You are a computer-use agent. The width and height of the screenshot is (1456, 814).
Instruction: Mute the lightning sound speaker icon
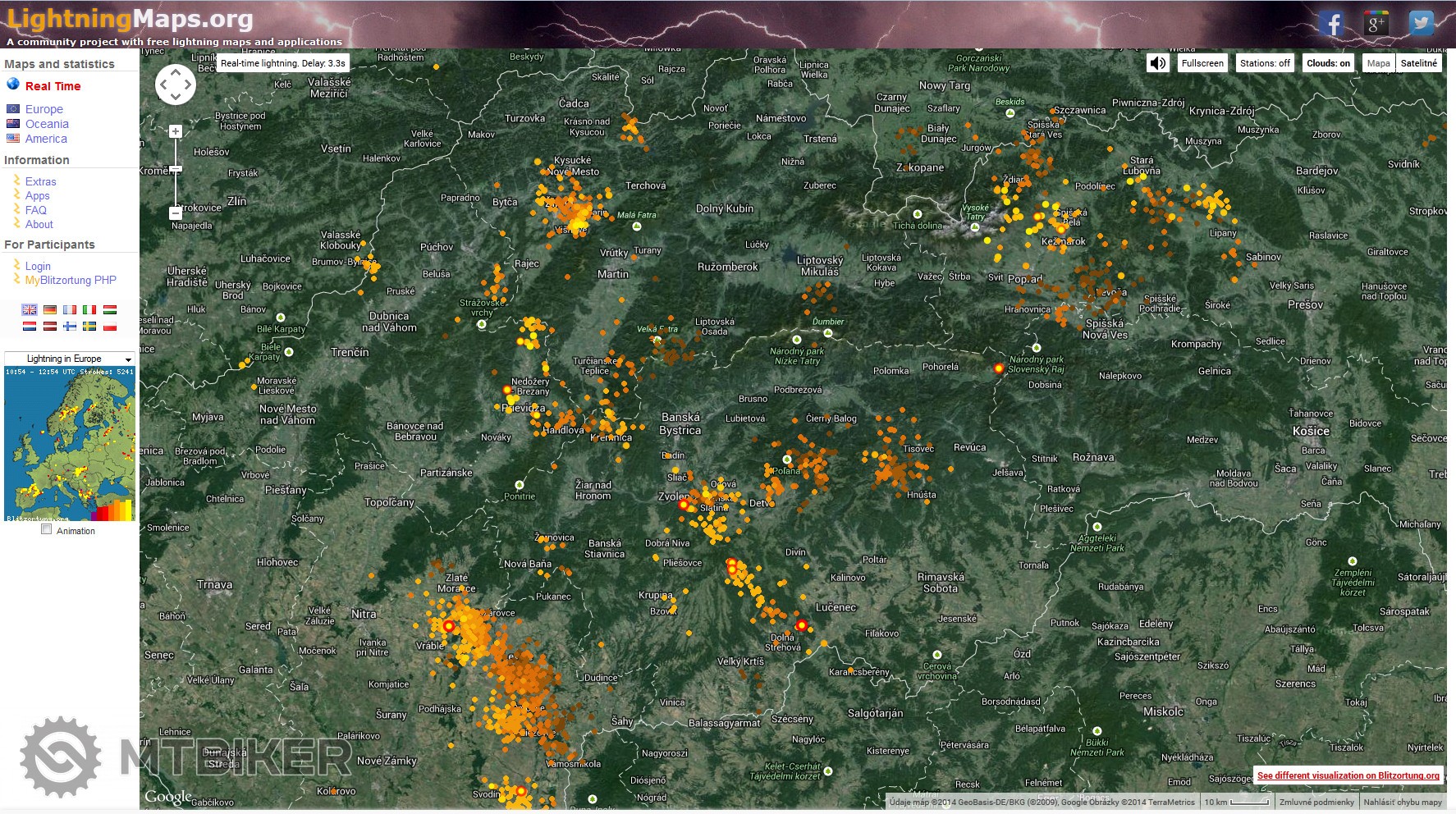pyautogui.click(x=1157, y=63)
